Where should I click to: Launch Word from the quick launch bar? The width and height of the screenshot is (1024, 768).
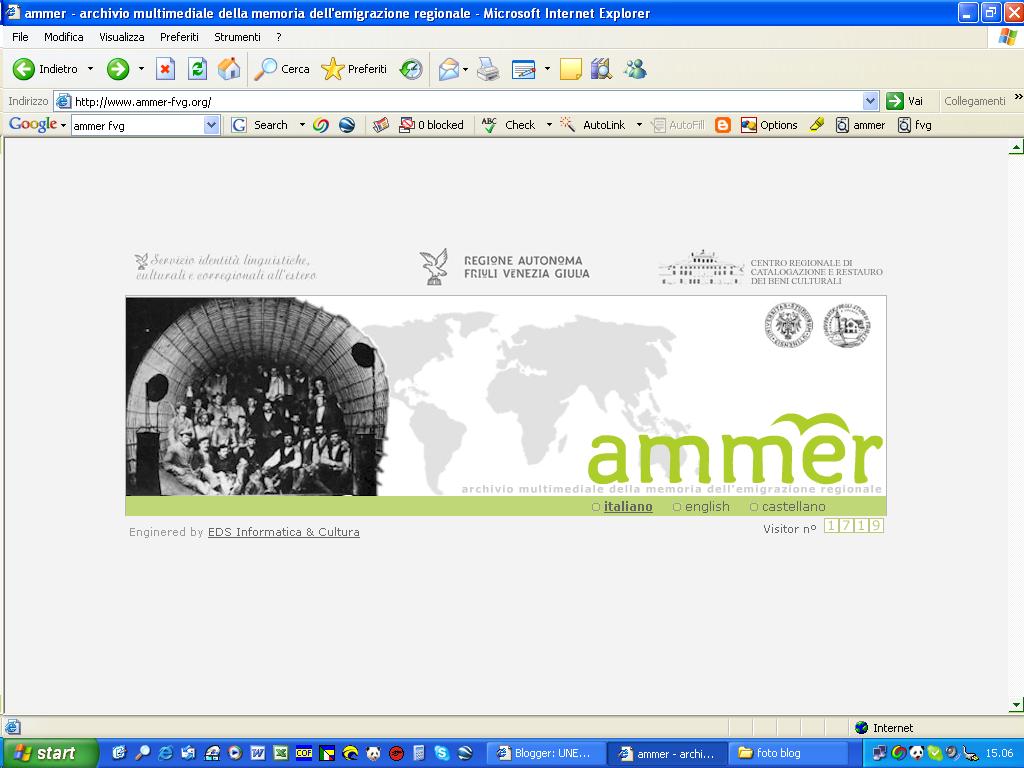pos(257,753)
